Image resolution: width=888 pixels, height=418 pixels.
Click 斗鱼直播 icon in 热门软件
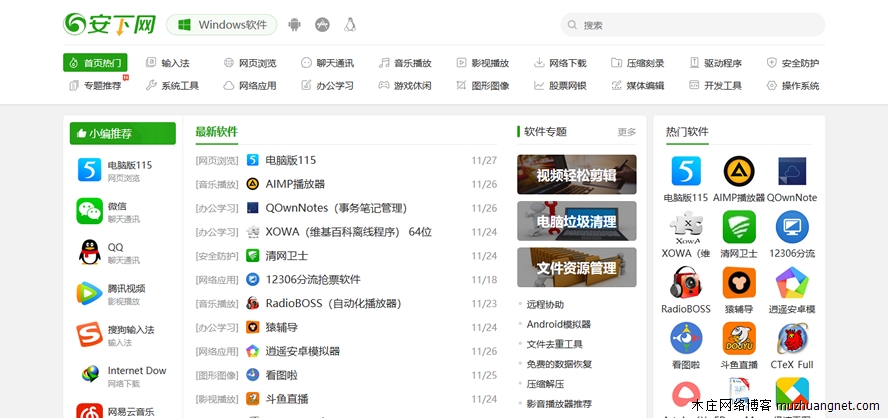738,338
